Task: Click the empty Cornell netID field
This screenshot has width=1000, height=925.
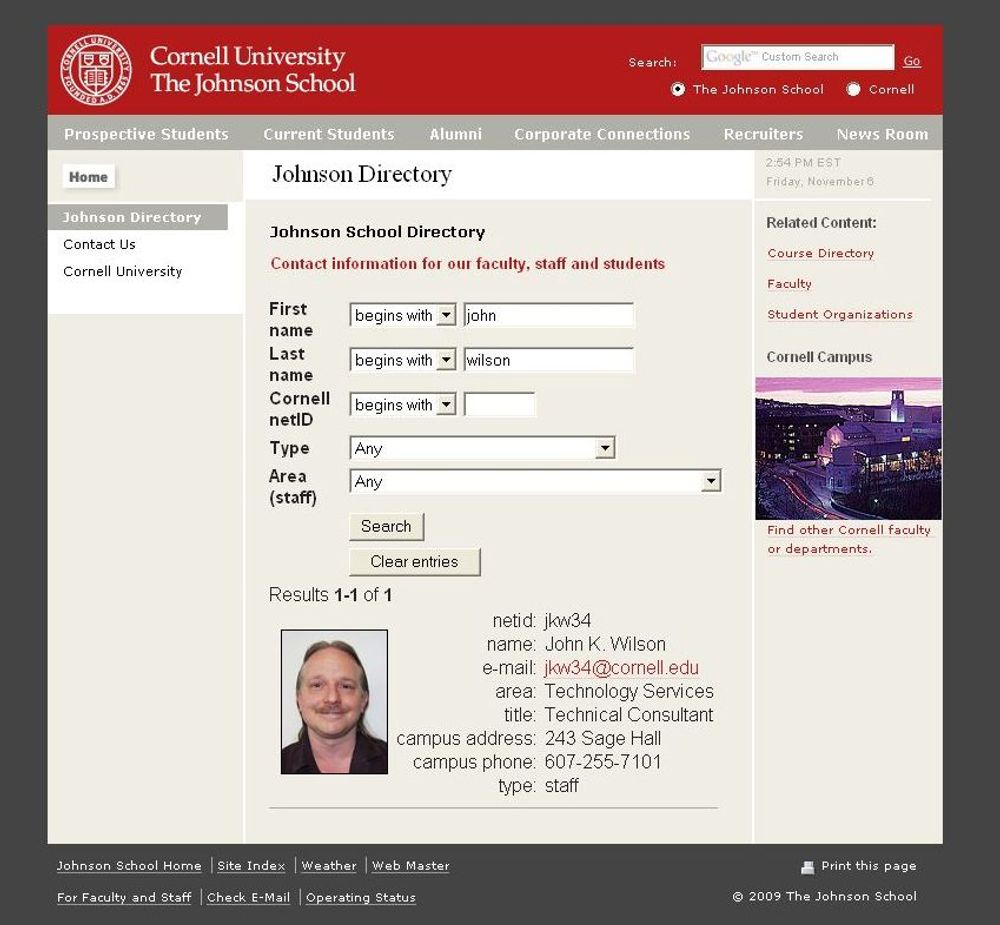Action: (499, 404)
